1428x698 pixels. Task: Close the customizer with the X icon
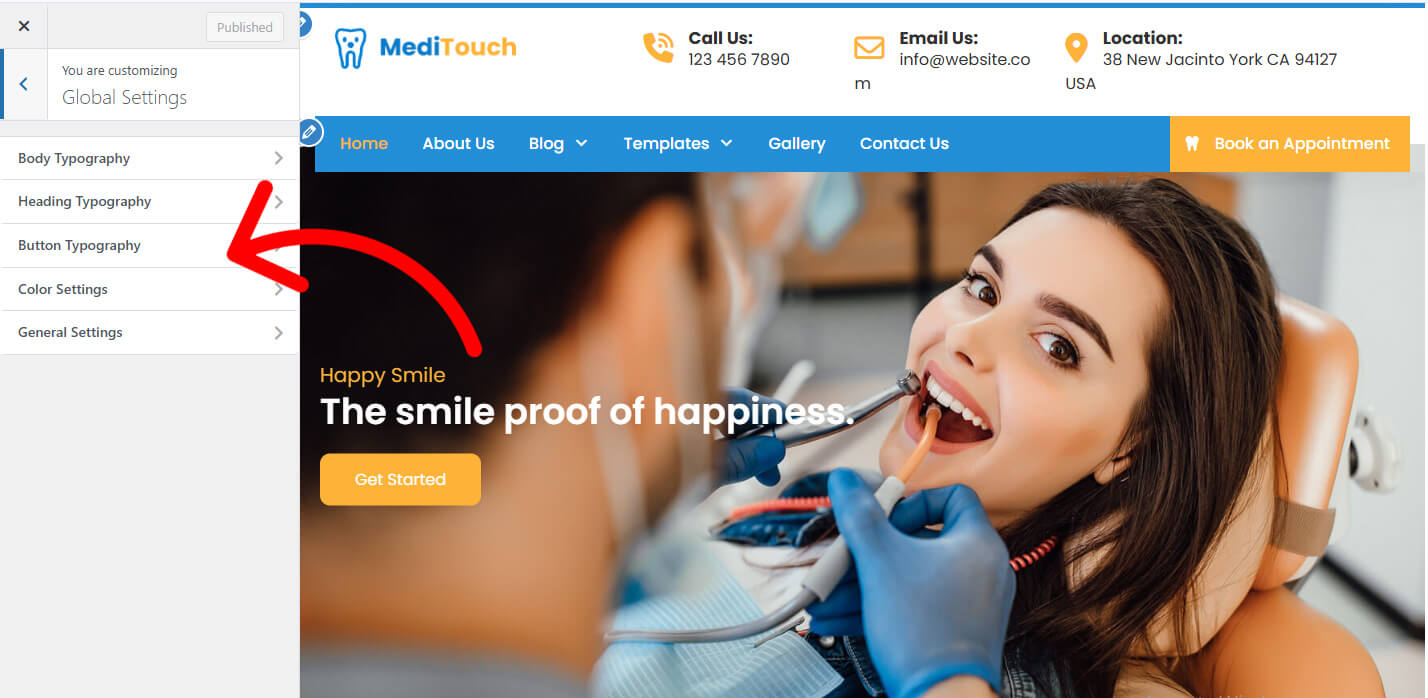click(24, 27)
